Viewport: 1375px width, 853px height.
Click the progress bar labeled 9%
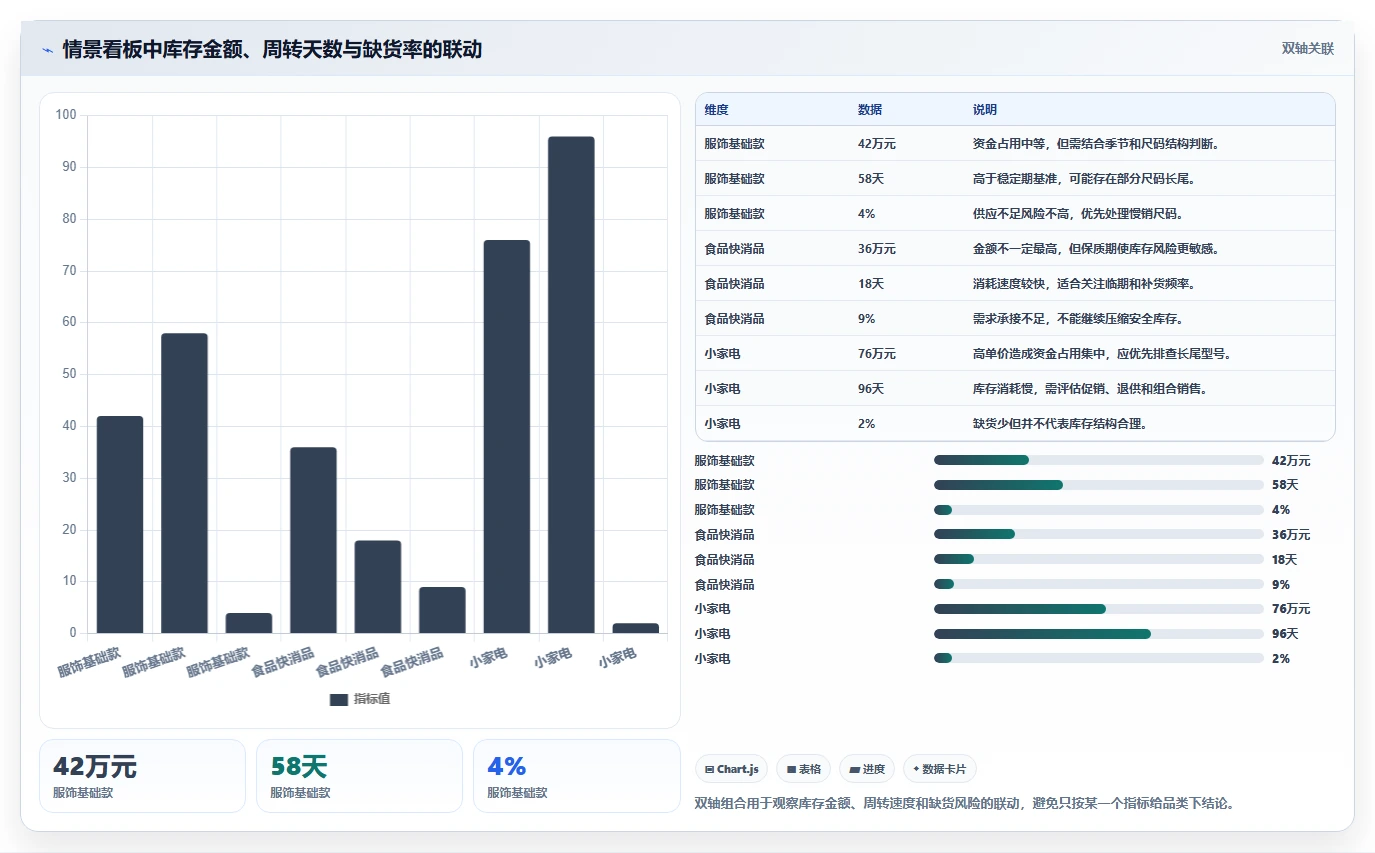pyautogui.click(x=1099, y=584)
